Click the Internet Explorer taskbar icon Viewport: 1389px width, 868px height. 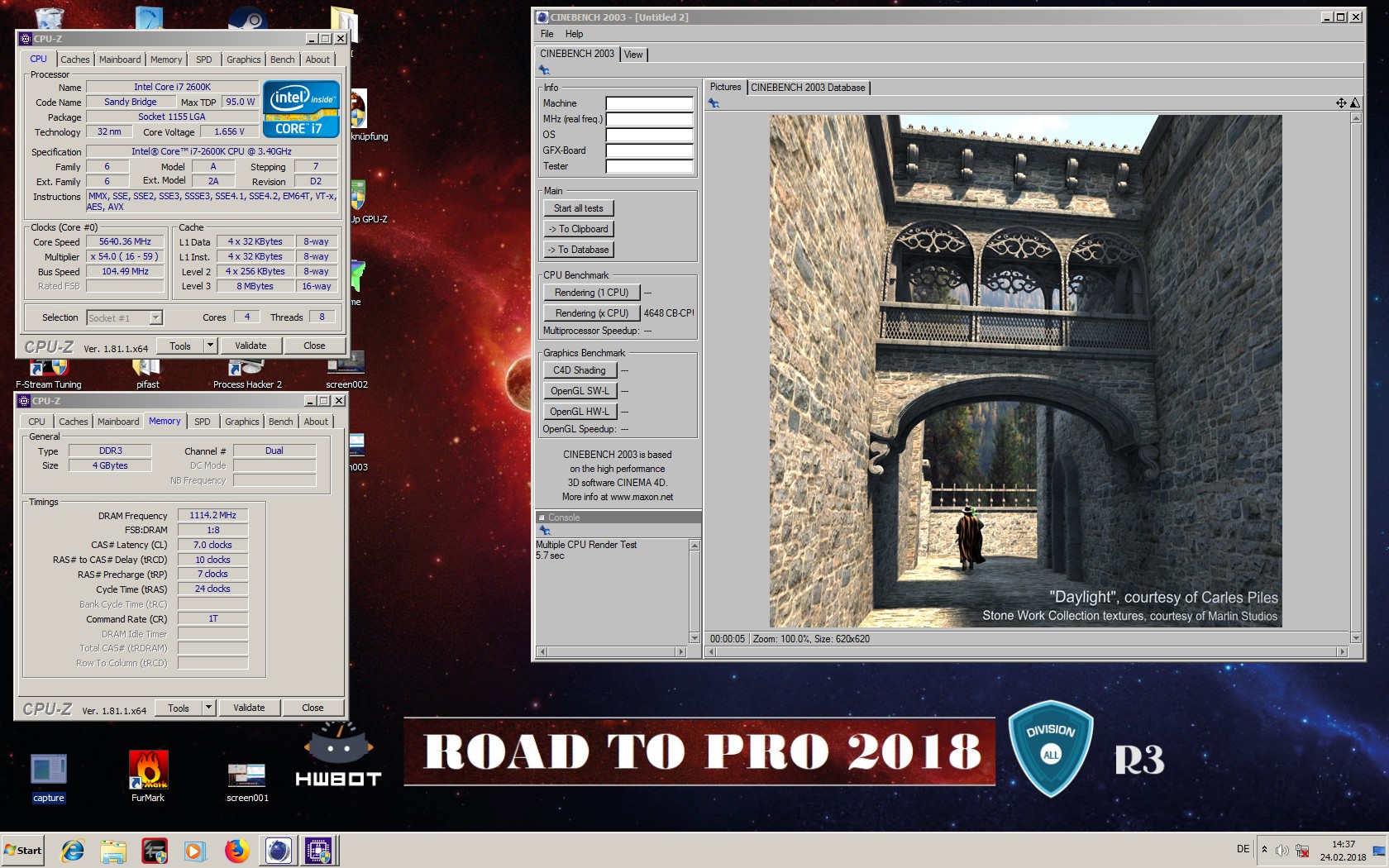click(73, 850)
